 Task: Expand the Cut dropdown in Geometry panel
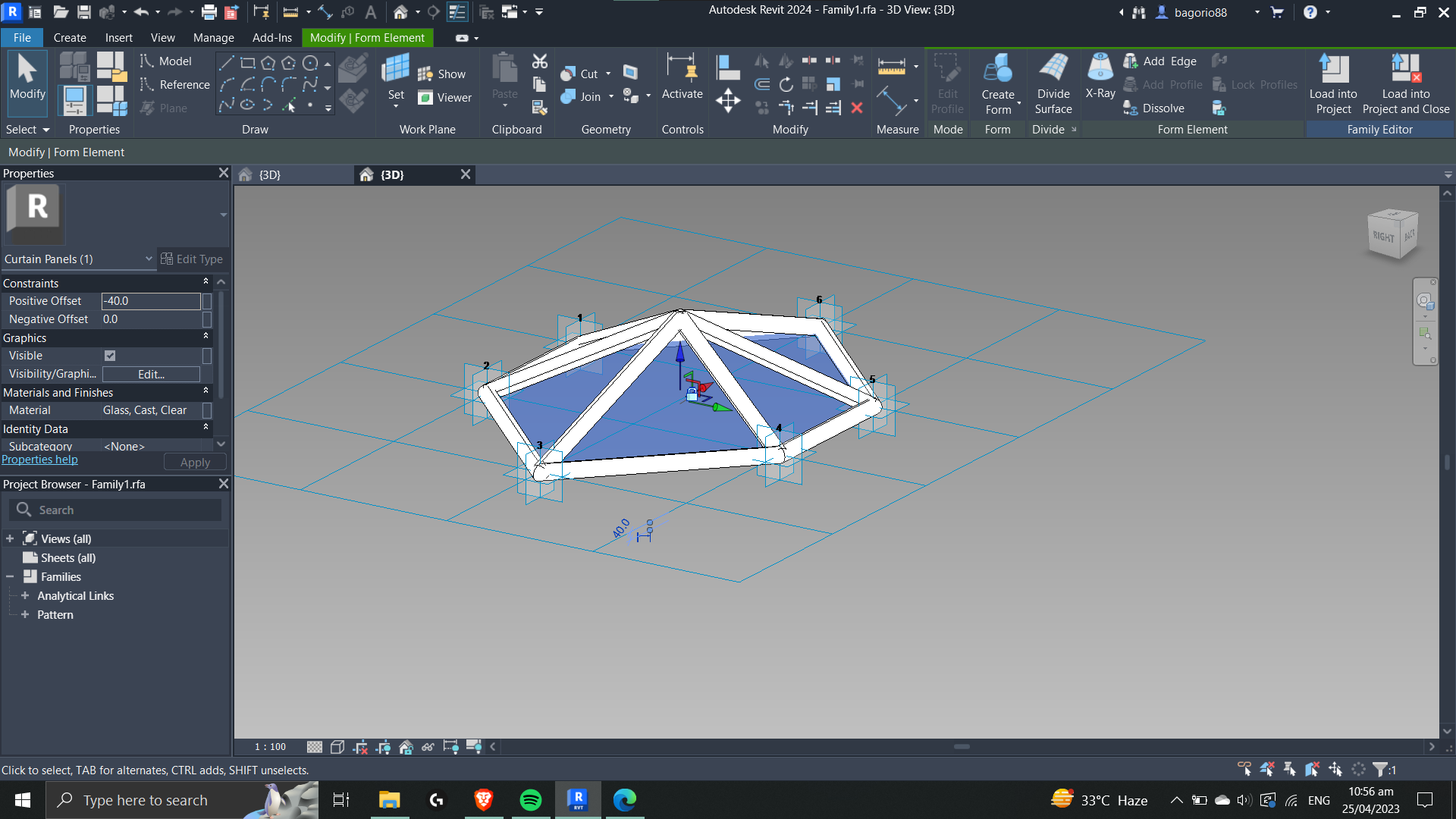(x=609, y=74)
